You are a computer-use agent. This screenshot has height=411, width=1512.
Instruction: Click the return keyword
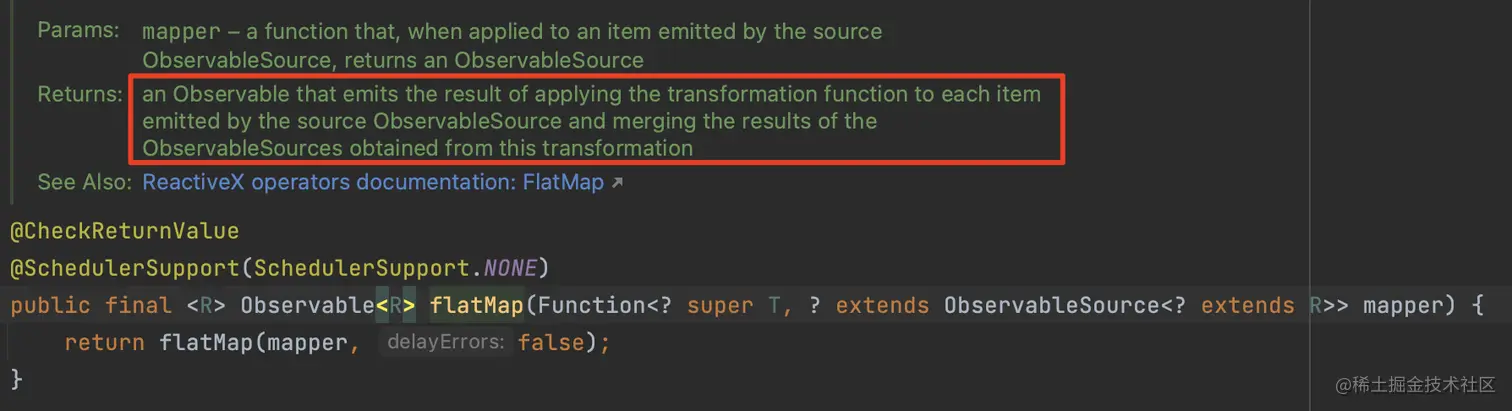click(x=105, y=343)
